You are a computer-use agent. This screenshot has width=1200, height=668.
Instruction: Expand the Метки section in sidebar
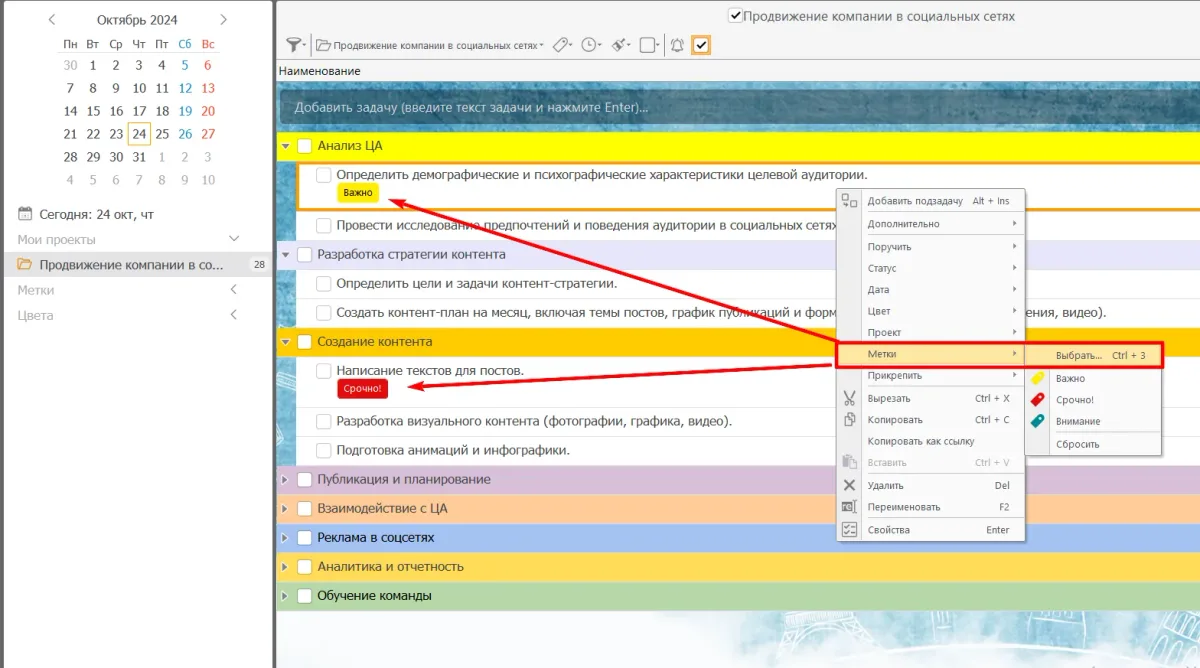[234, 290]
